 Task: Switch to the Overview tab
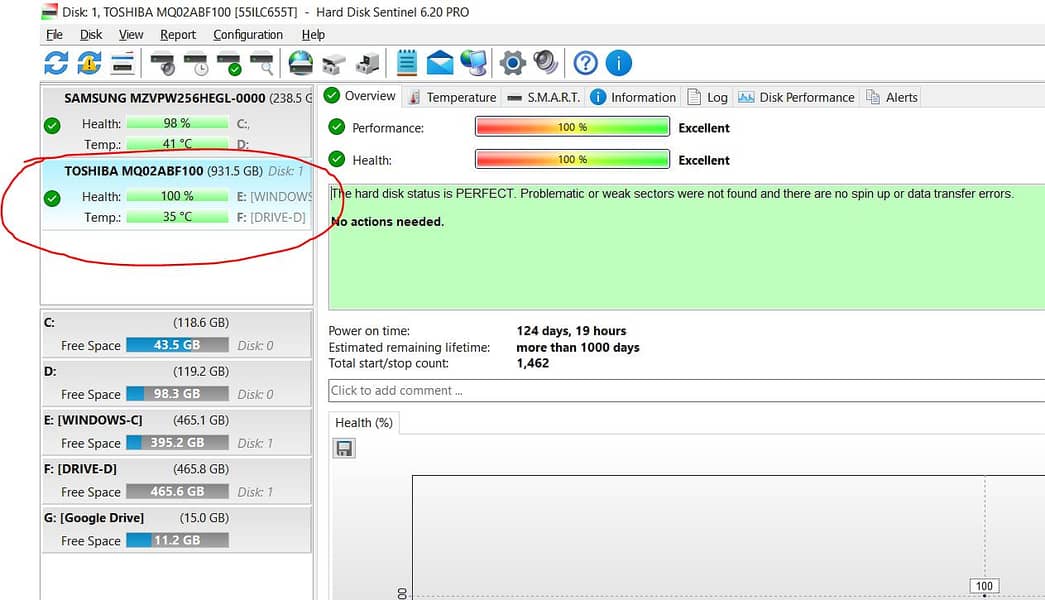(x=360, y=96)
